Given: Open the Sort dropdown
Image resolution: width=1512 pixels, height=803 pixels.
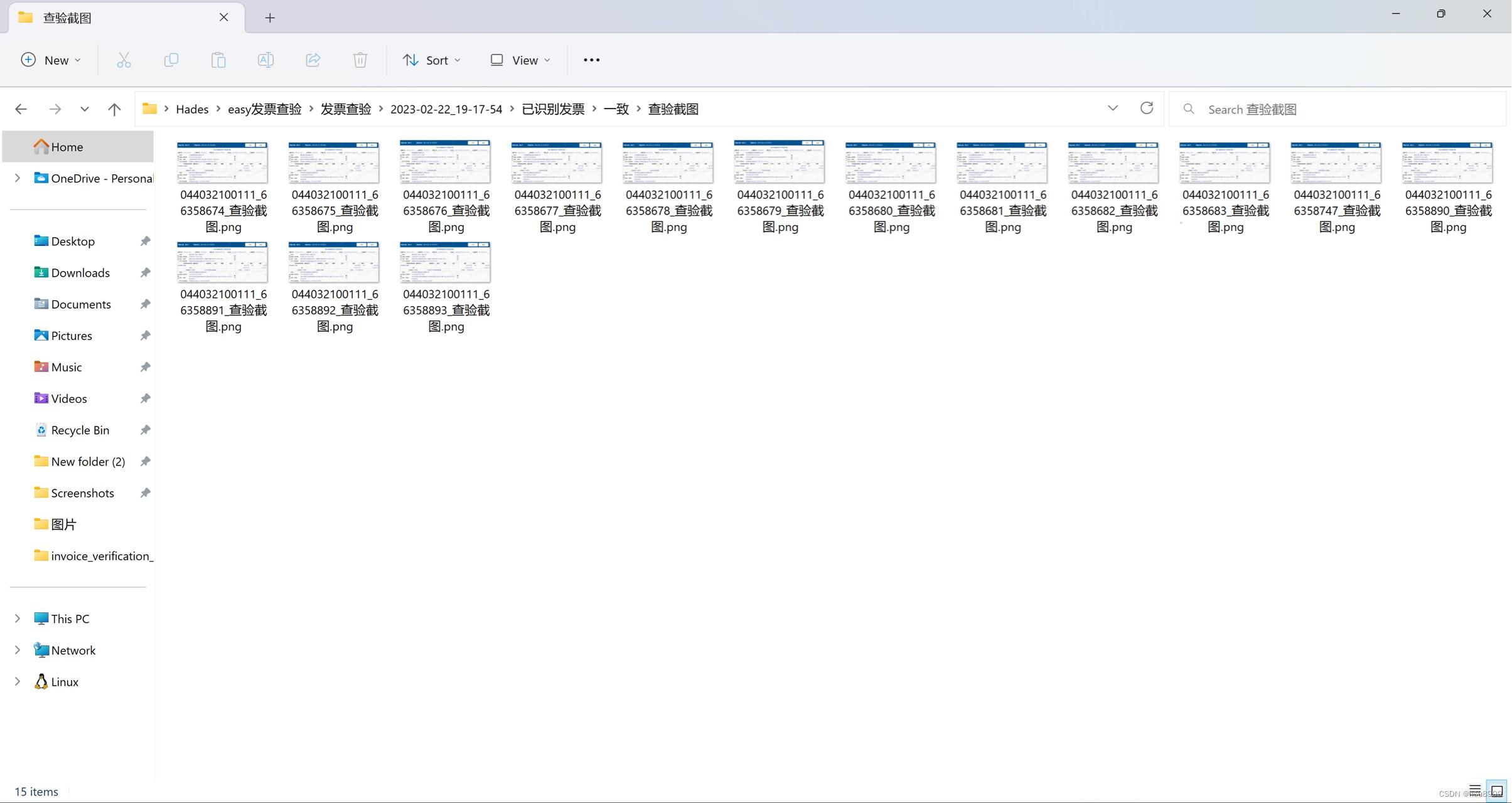Looking at the screenshot, I should click(x=432, y=60).
